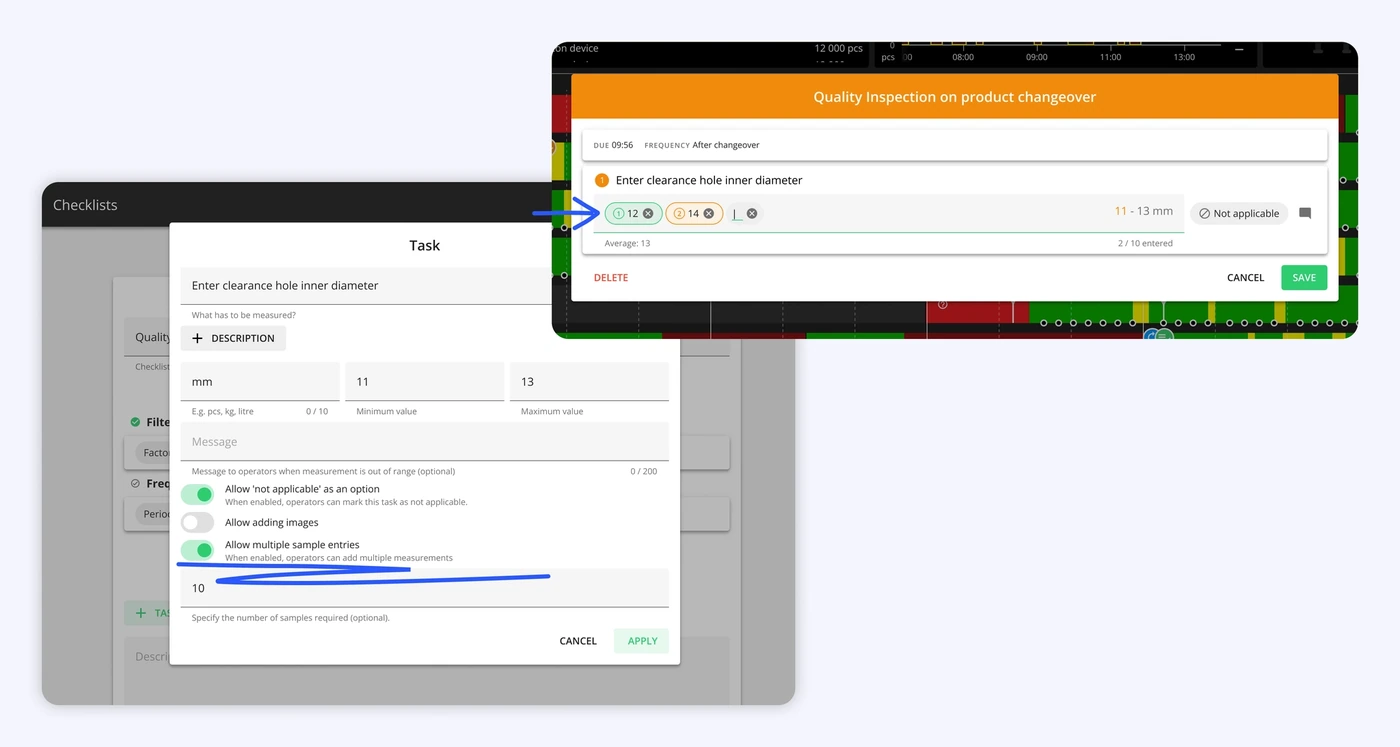
Task: Remove sample entry 12 with its X
Action: click(x=648, y=213)
